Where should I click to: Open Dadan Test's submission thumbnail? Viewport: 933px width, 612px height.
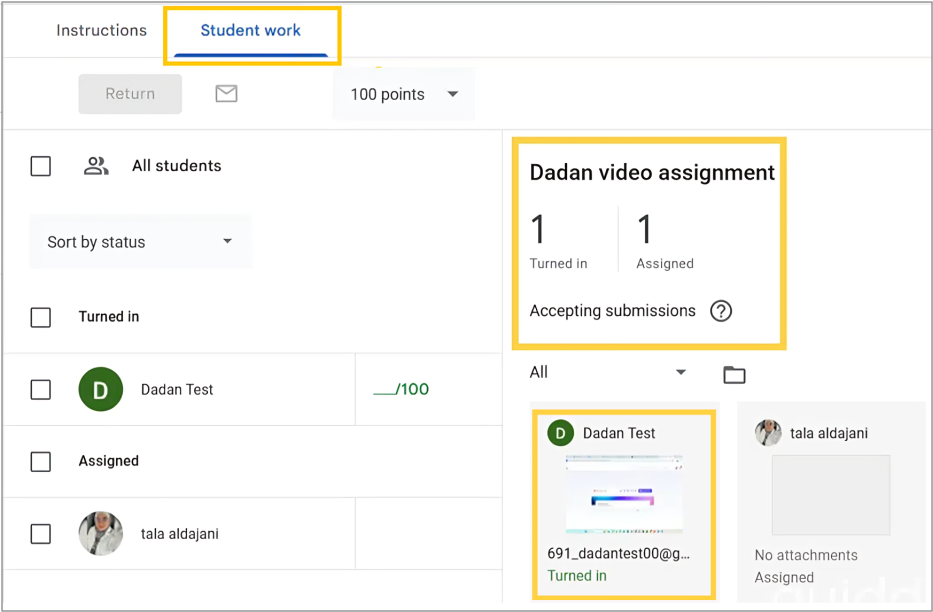(624, 495)
